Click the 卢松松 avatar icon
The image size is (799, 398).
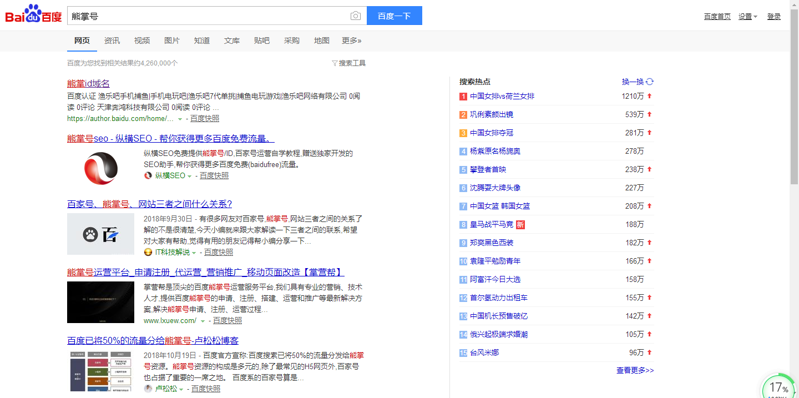click(x=148, y=388)
